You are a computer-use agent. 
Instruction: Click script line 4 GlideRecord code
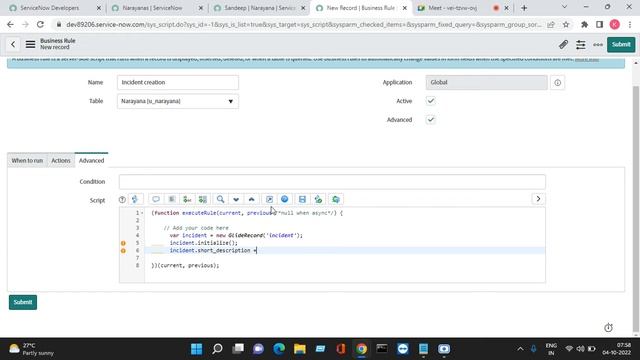point(236,236)
